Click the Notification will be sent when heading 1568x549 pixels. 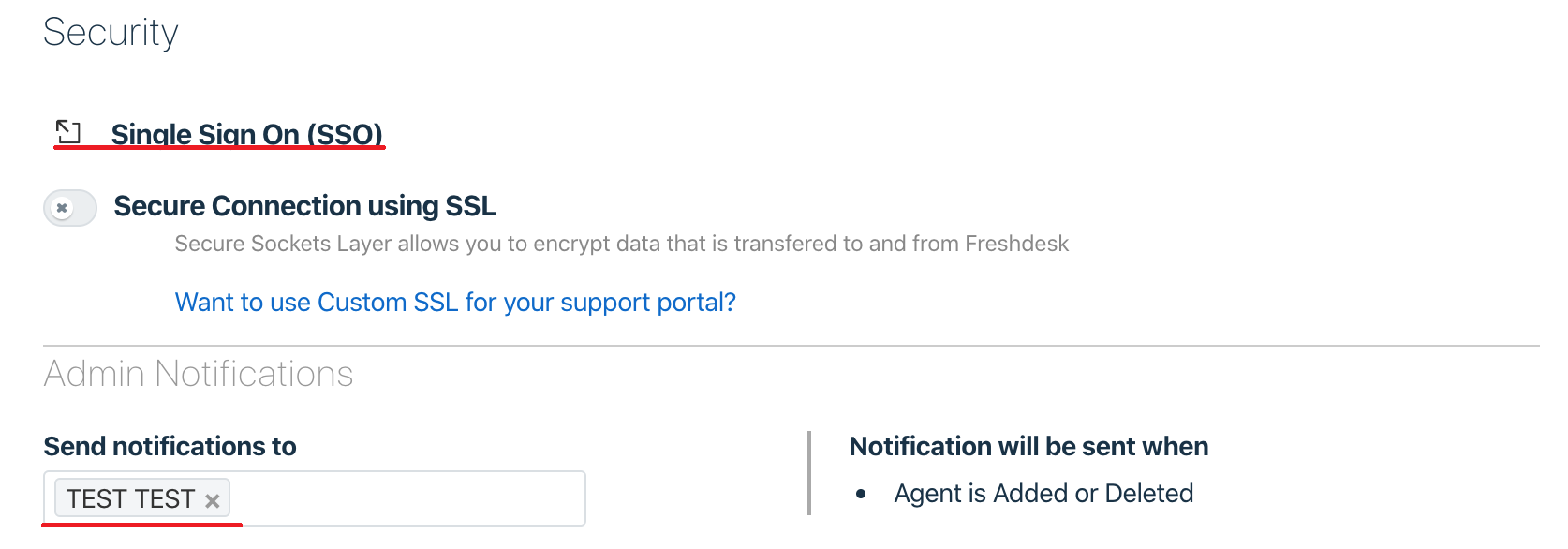[1028, 447]
